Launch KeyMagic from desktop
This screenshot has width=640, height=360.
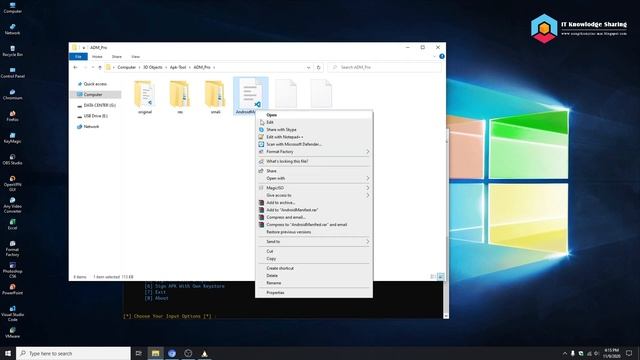click(x=13, y=138)
